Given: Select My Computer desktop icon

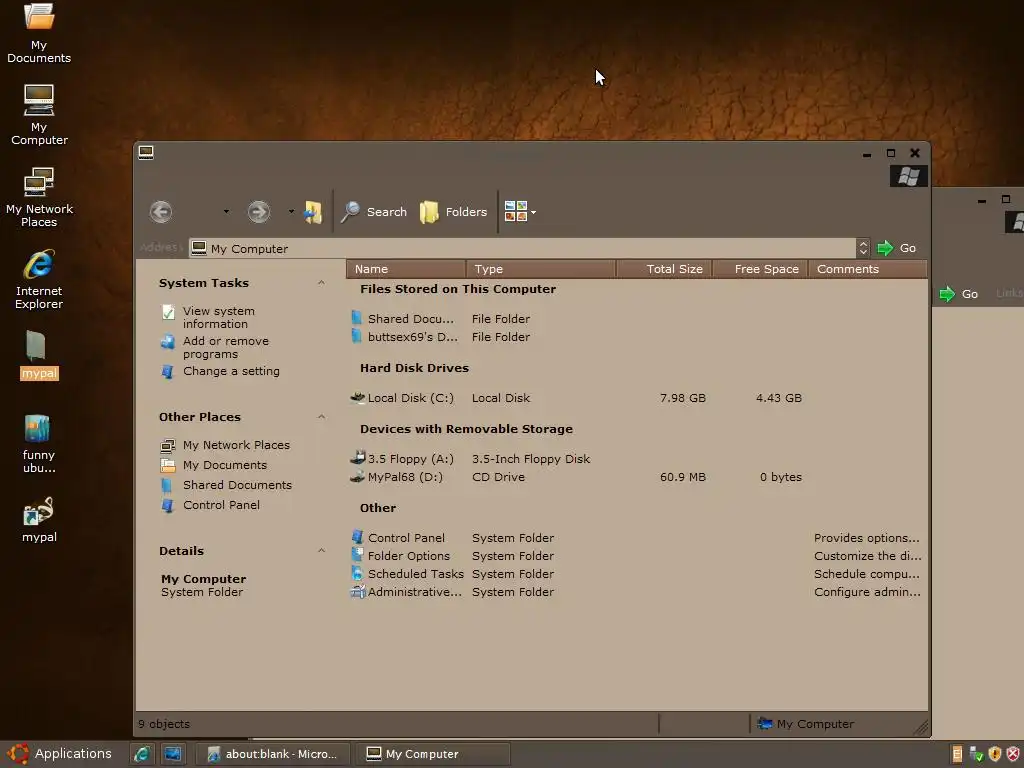Looking at the screenshot, I should coord(39,115).
